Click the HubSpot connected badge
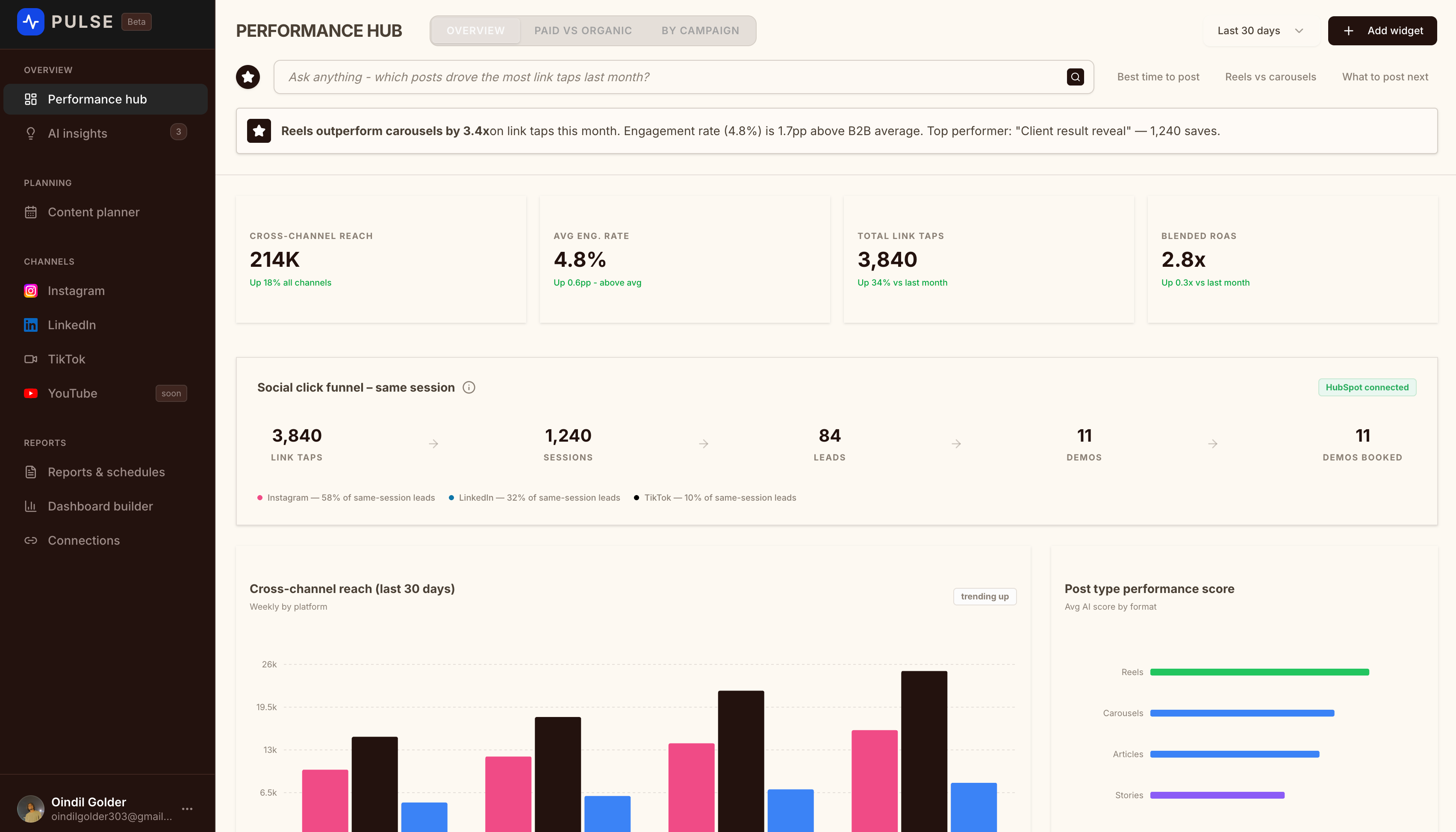1456x832 pixels. coord(1367,387)
